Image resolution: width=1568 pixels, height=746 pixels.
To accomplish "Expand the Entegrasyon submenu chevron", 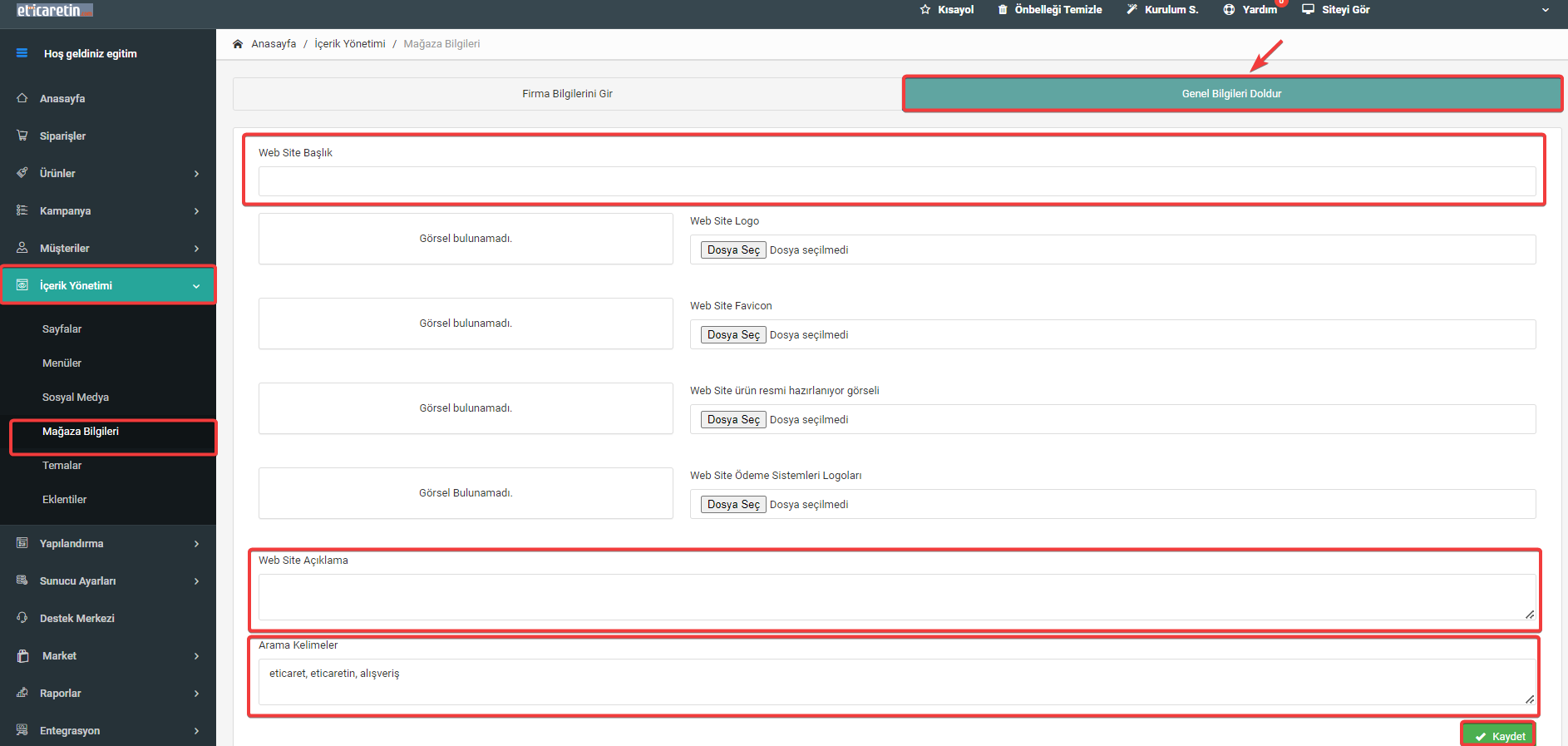I will point(197,731).
